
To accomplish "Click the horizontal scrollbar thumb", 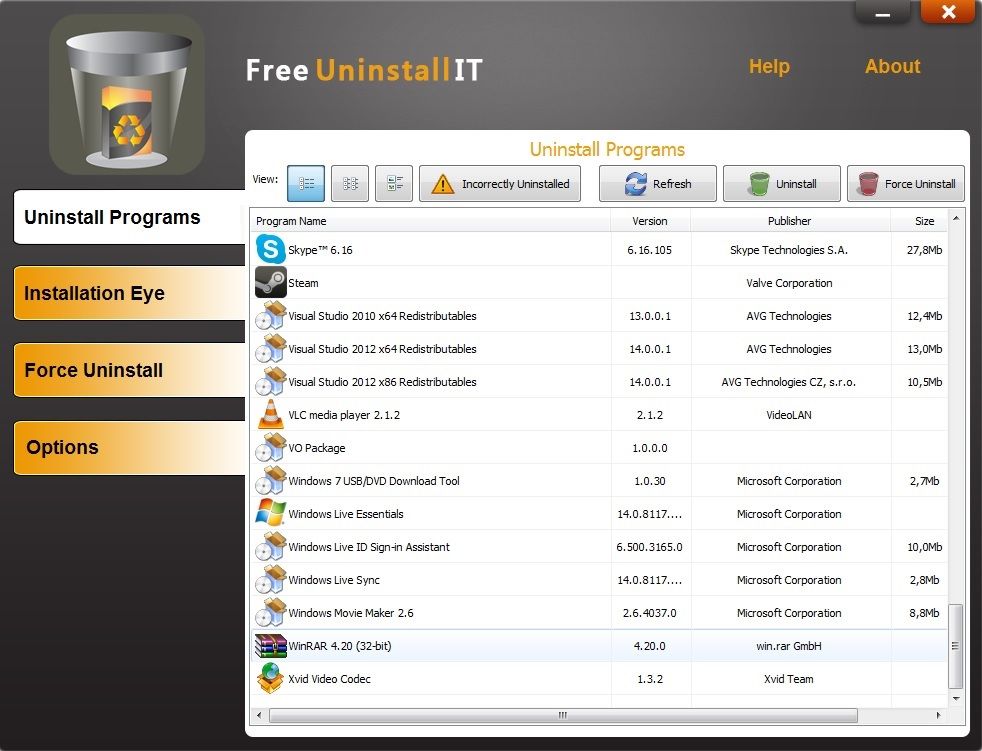I will [563, 715].
